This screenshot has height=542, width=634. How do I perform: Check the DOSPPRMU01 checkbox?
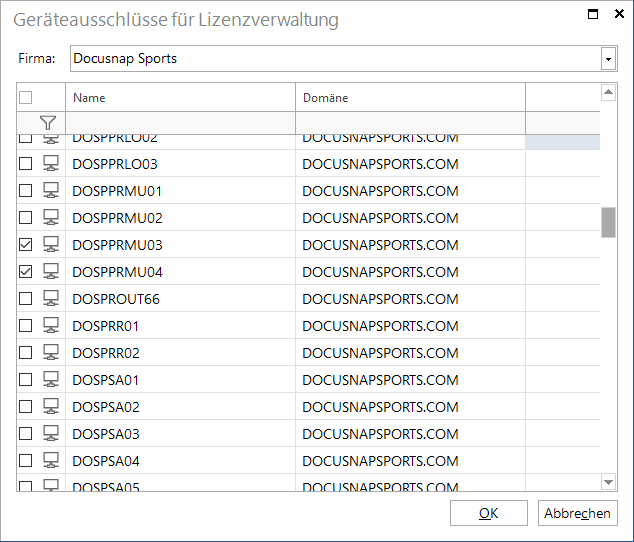pyautogui.click(x=25, y=191)
